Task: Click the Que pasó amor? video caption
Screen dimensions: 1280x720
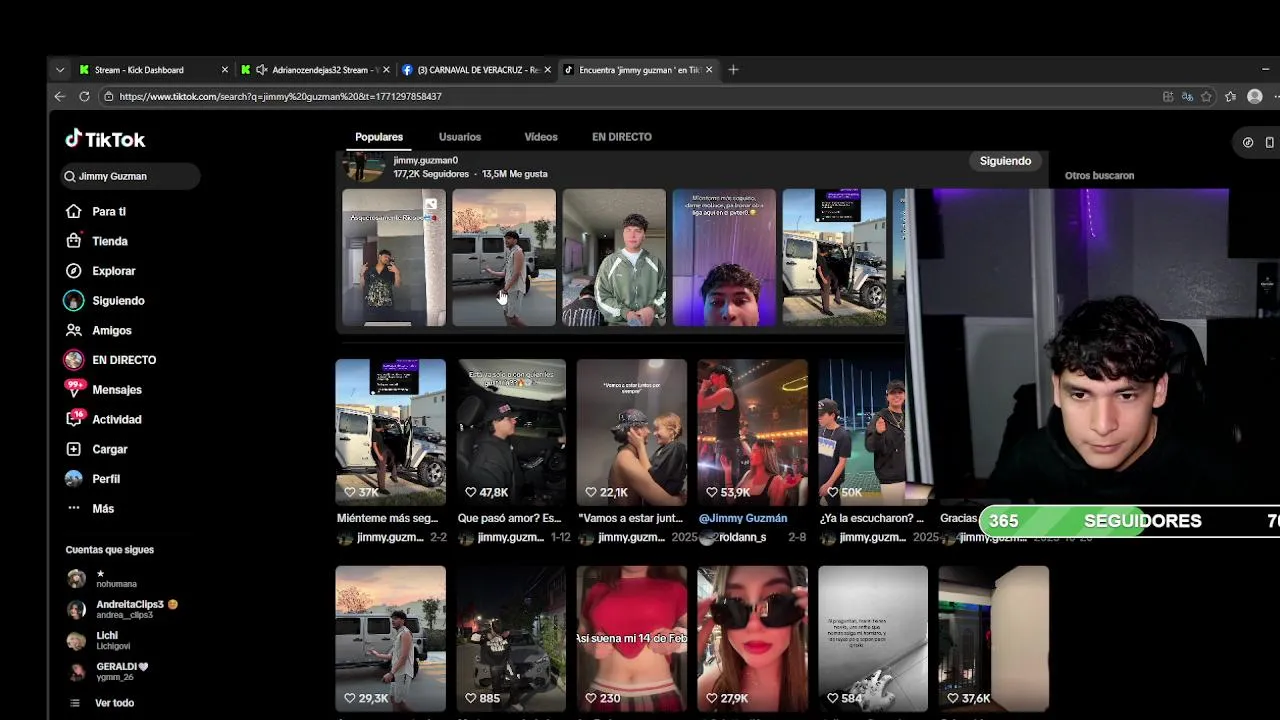Action: 509,518
